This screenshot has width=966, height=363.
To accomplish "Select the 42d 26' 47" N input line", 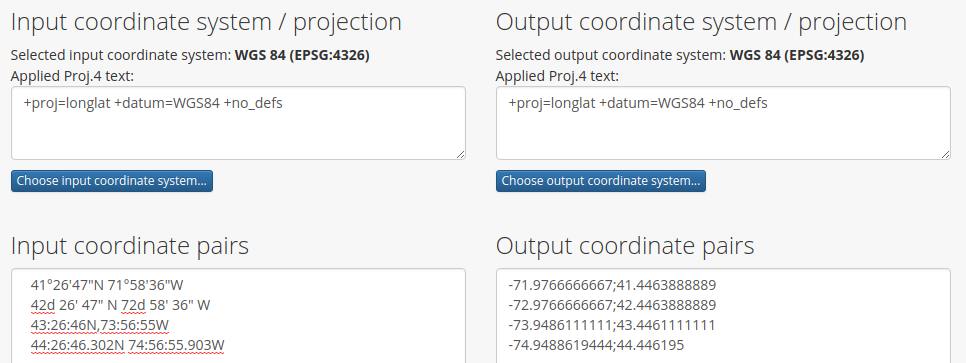I will 121,305.
